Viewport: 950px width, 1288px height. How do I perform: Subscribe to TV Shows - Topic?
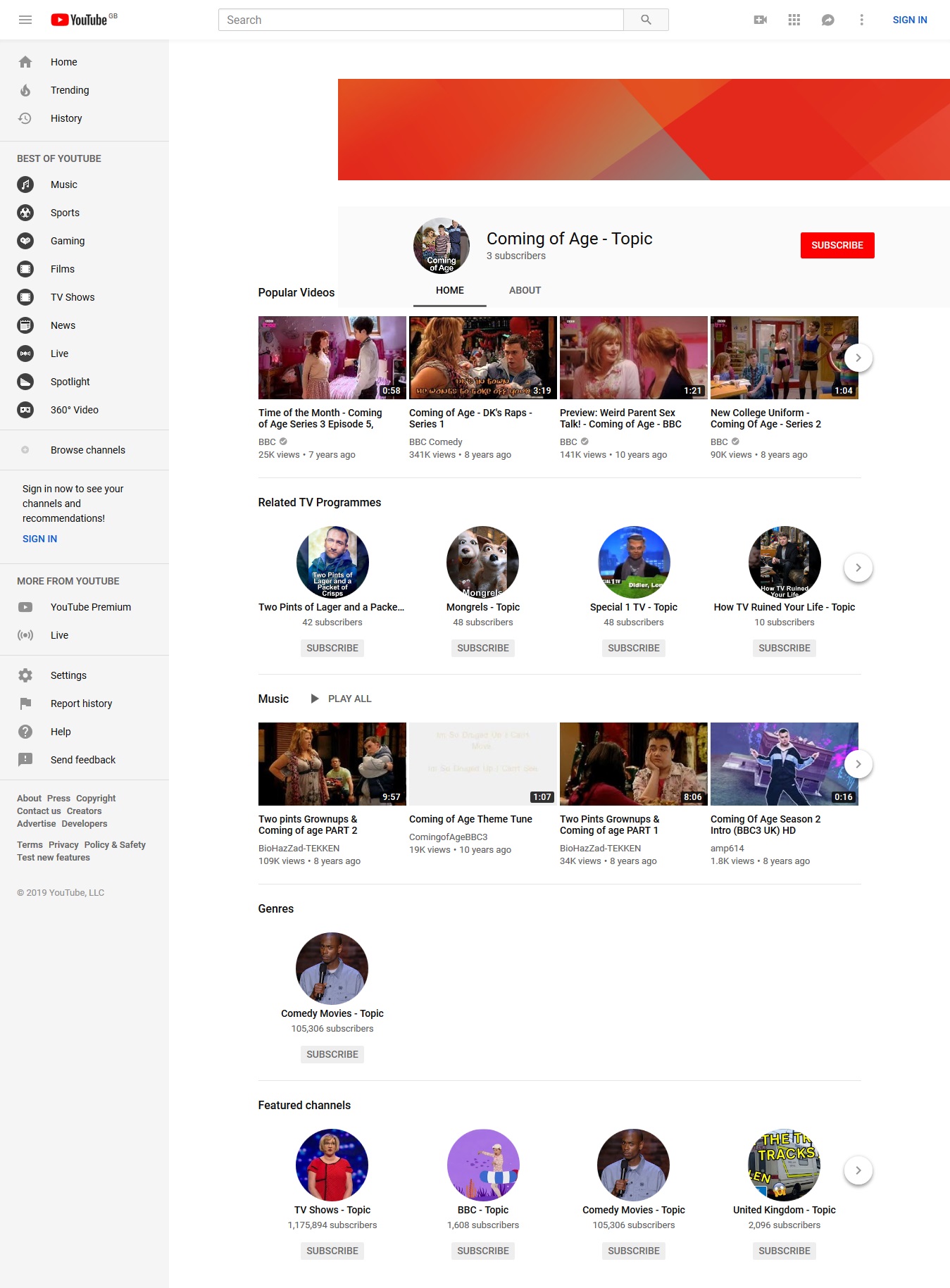tap(332, 1251)
